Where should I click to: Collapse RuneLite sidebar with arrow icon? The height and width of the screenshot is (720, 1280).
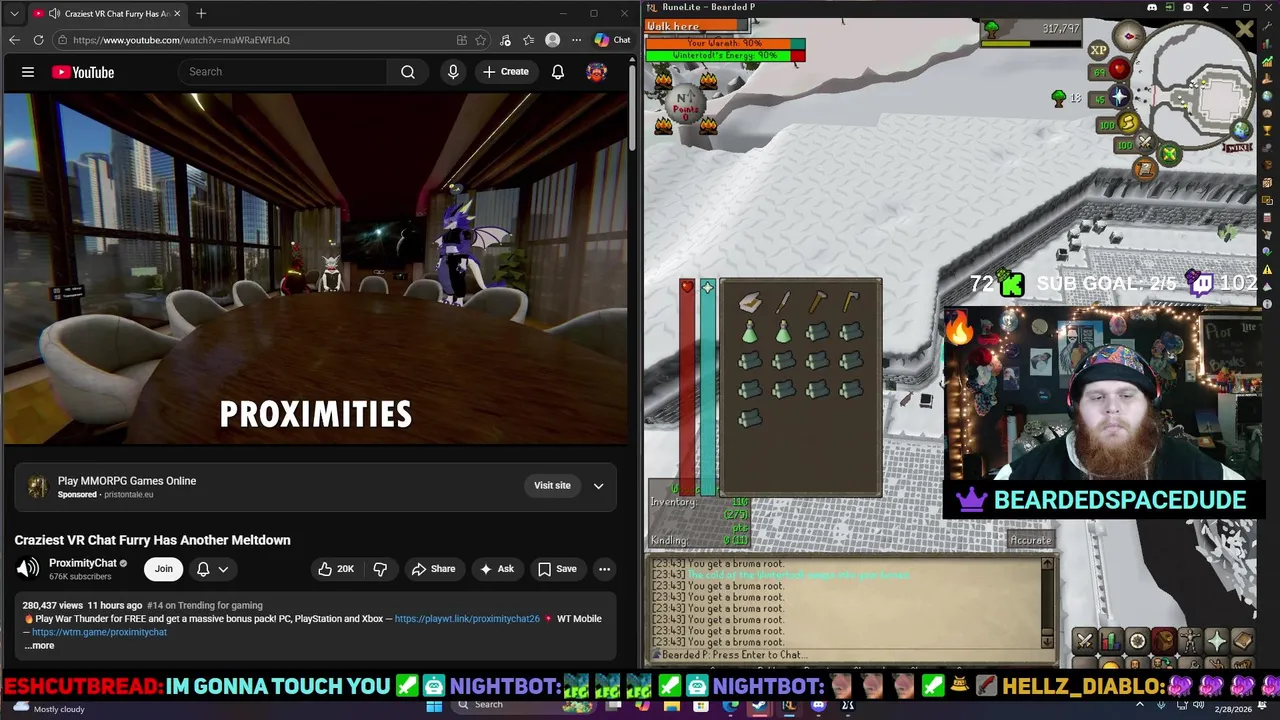[1206, 7]
